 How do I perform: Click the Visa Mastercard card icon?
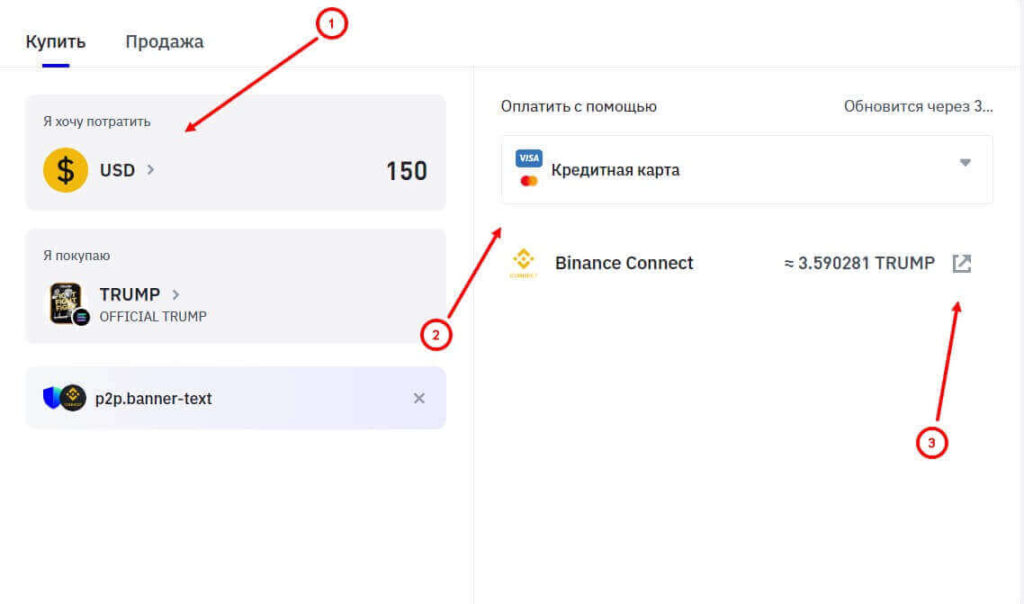pyautogui.click(x=528, y=168)
